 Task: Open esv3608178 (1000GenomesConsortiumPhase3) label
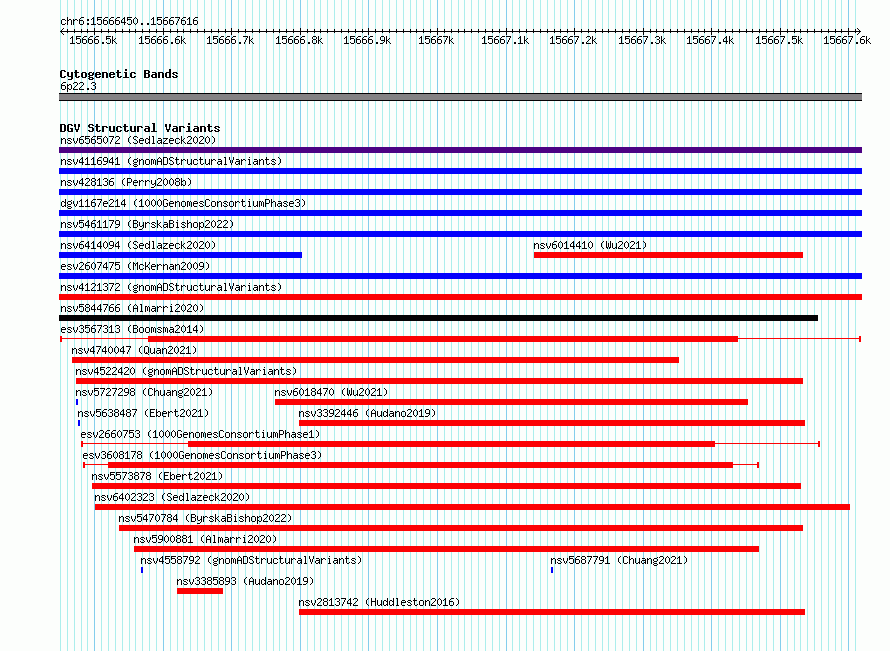202,455
